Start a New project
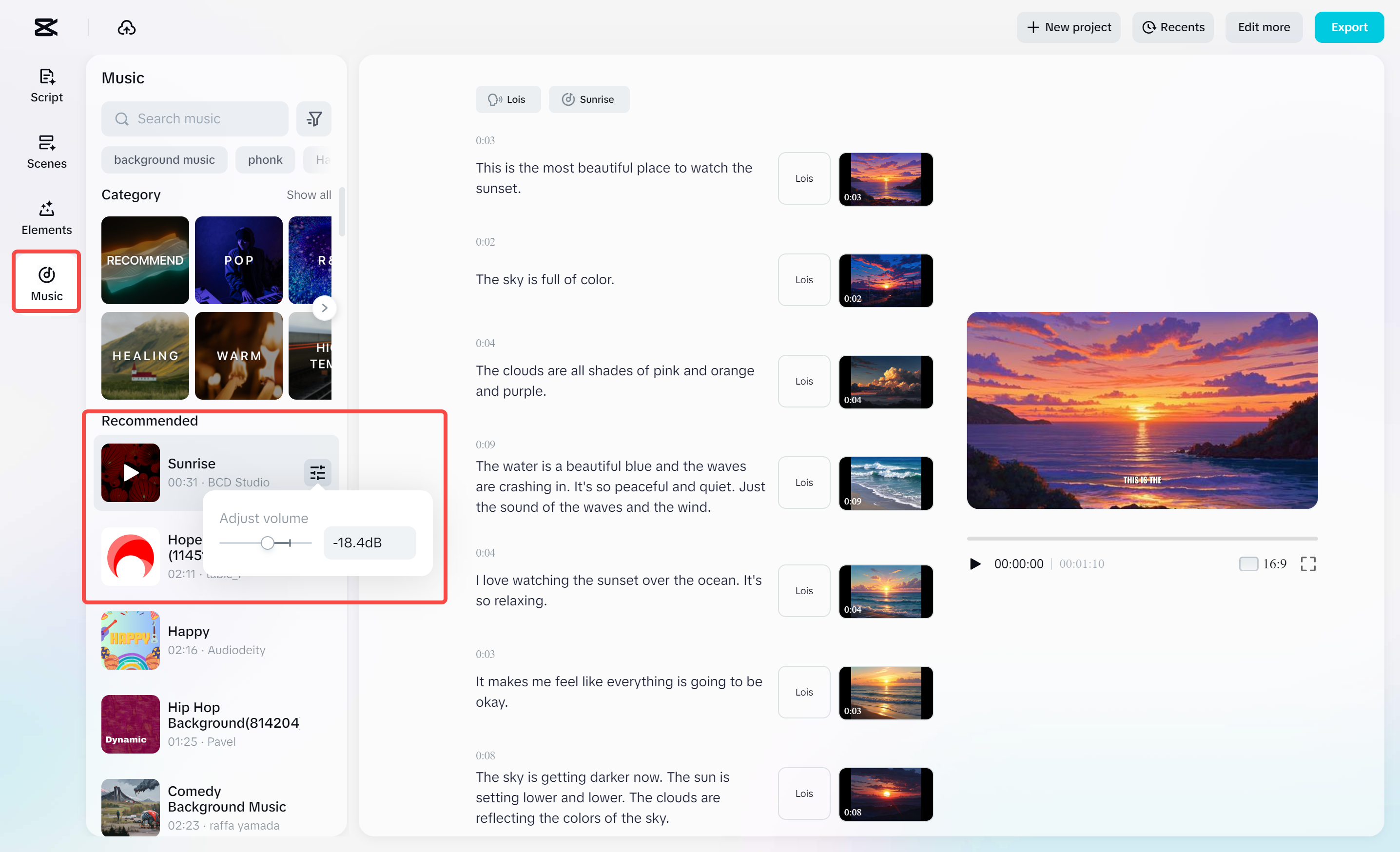The image size is (1400, 852). (x=1069, y=27)
